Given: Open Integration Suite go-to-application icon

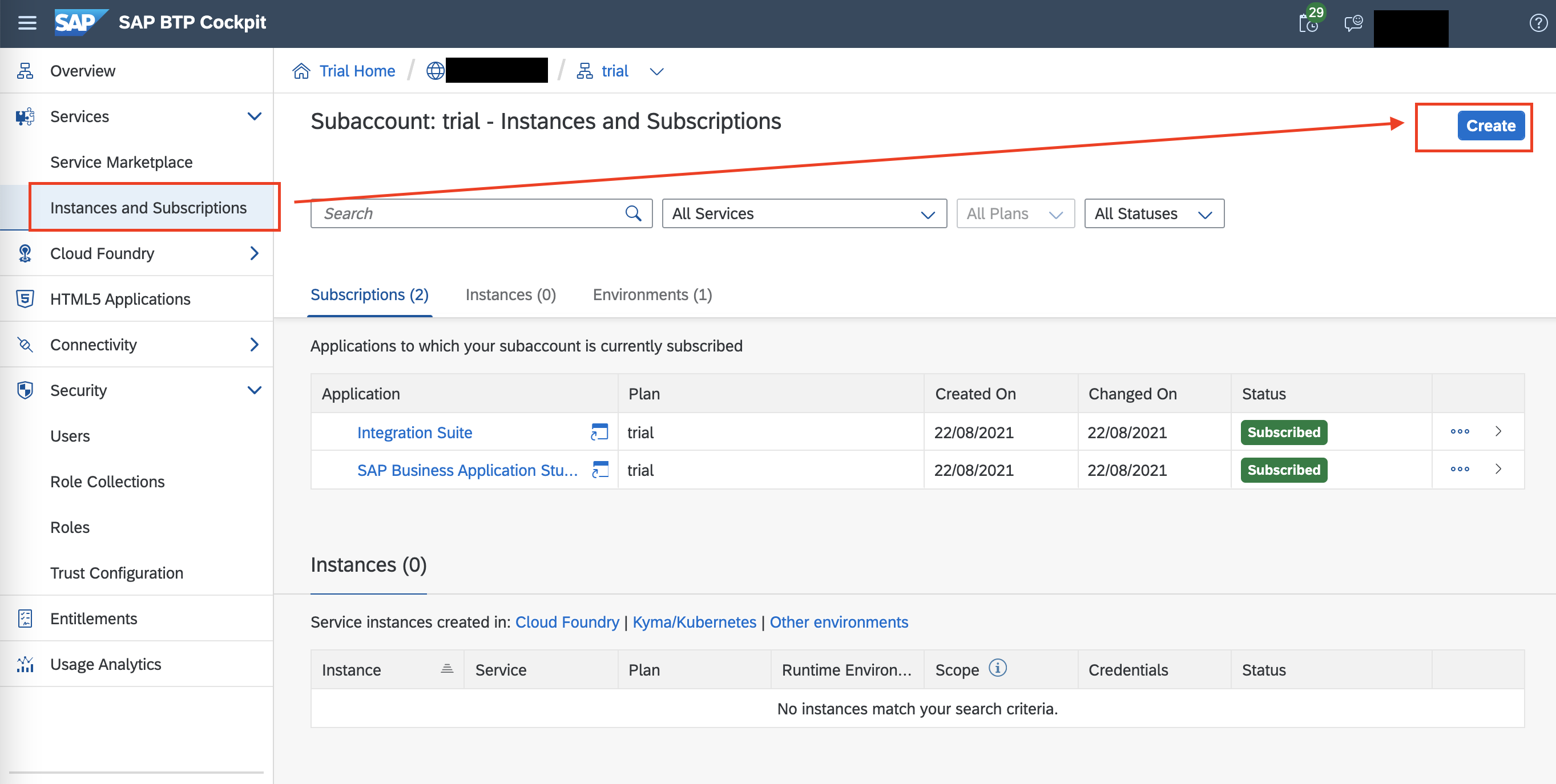Looking at the screenshot, I should click(x=599, y=432).
